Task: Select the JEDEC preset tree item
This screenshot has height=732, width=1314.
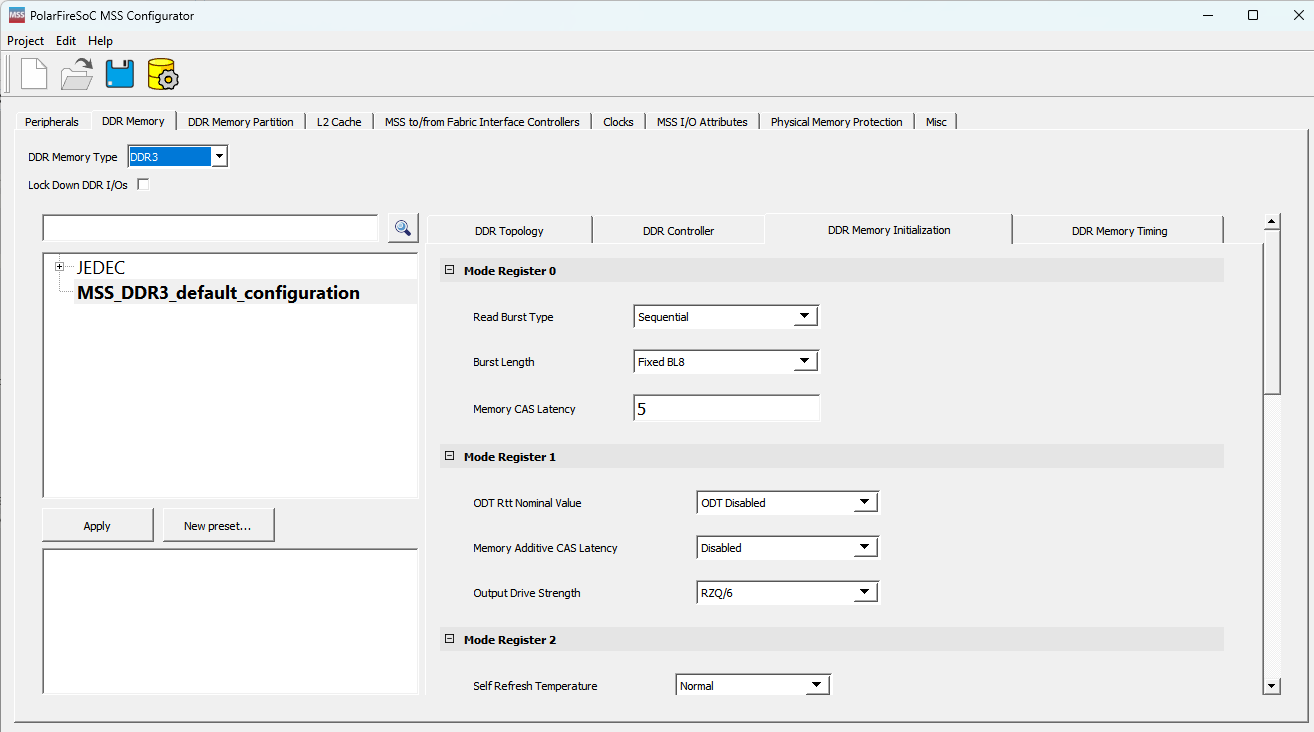Action: tap(101, 268)
